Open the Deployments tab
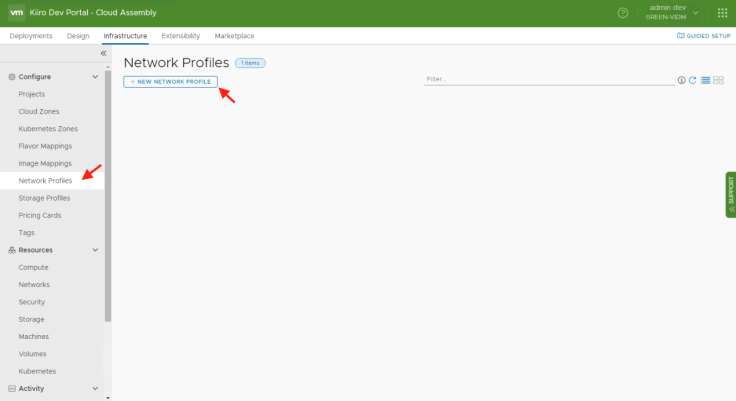The image size is (736, 401). (x=31, y=36)
